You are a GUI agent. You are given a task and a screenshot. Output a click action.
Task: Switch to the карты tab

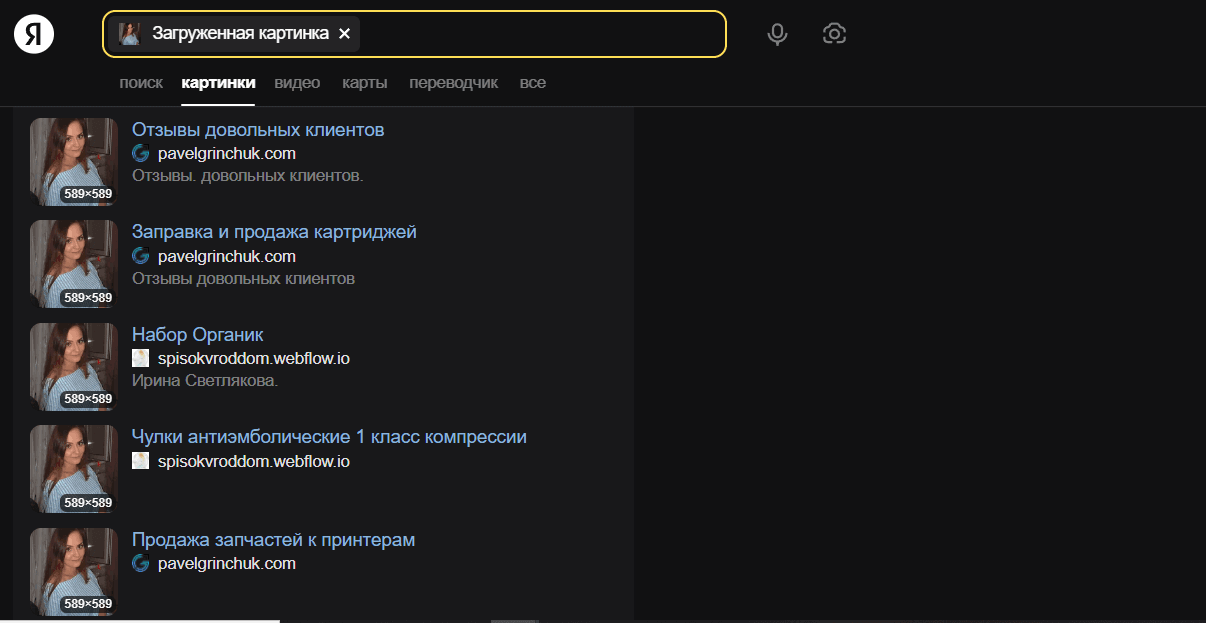[x=364, y=82]
